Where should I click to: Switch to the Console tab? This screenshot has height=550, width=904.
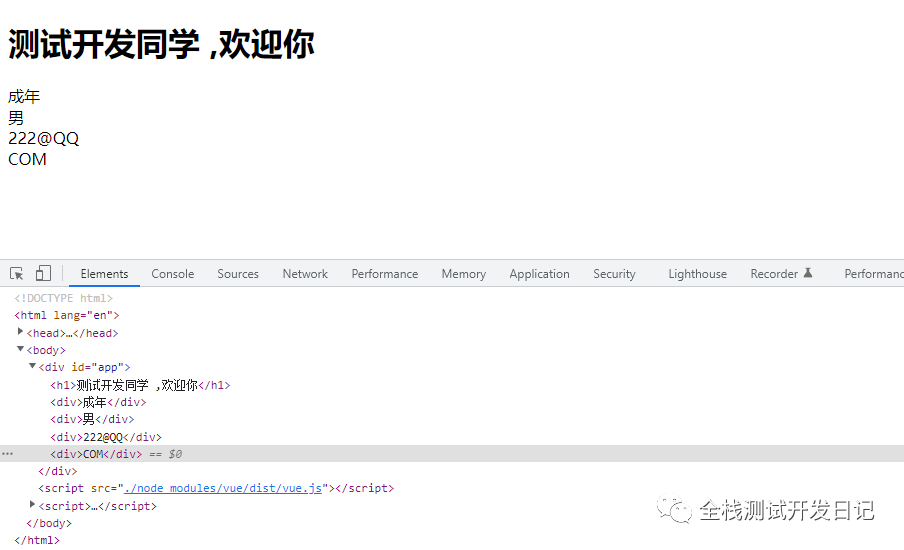(x=172, y=274)
